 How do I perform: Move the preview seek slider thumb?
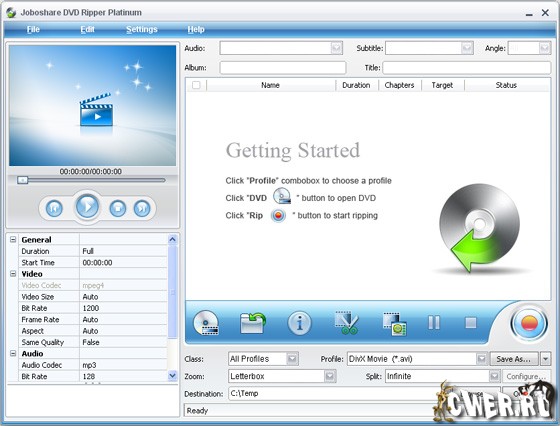22,180
